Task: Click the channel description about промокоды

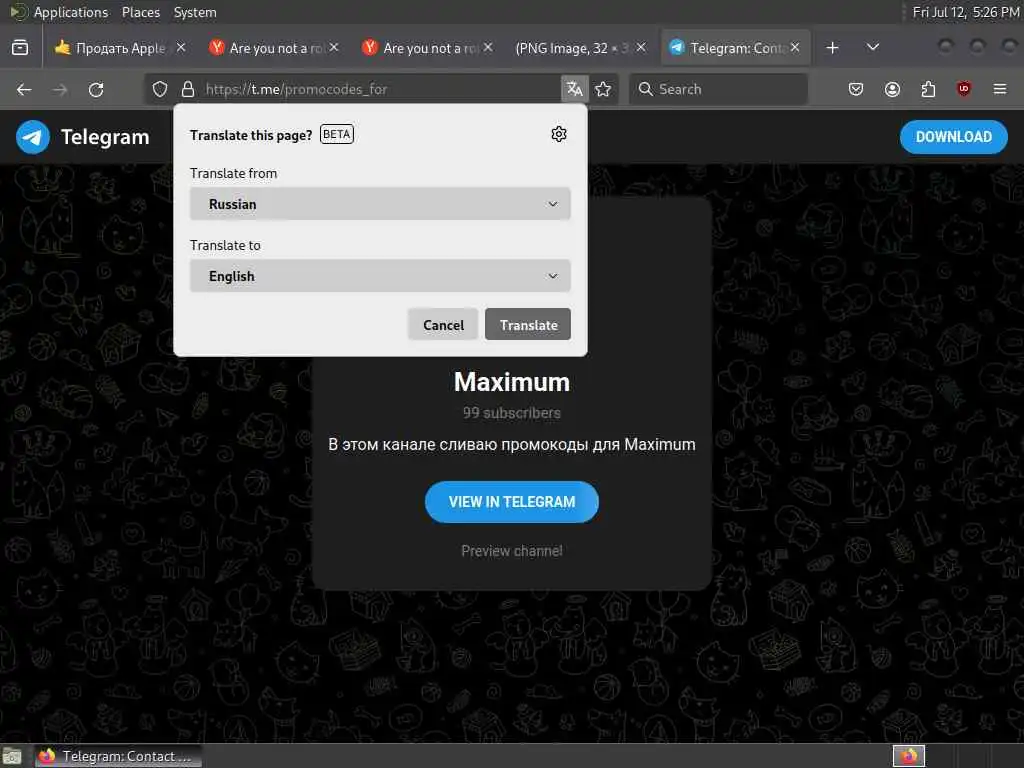Action: [x=512, y=445]
